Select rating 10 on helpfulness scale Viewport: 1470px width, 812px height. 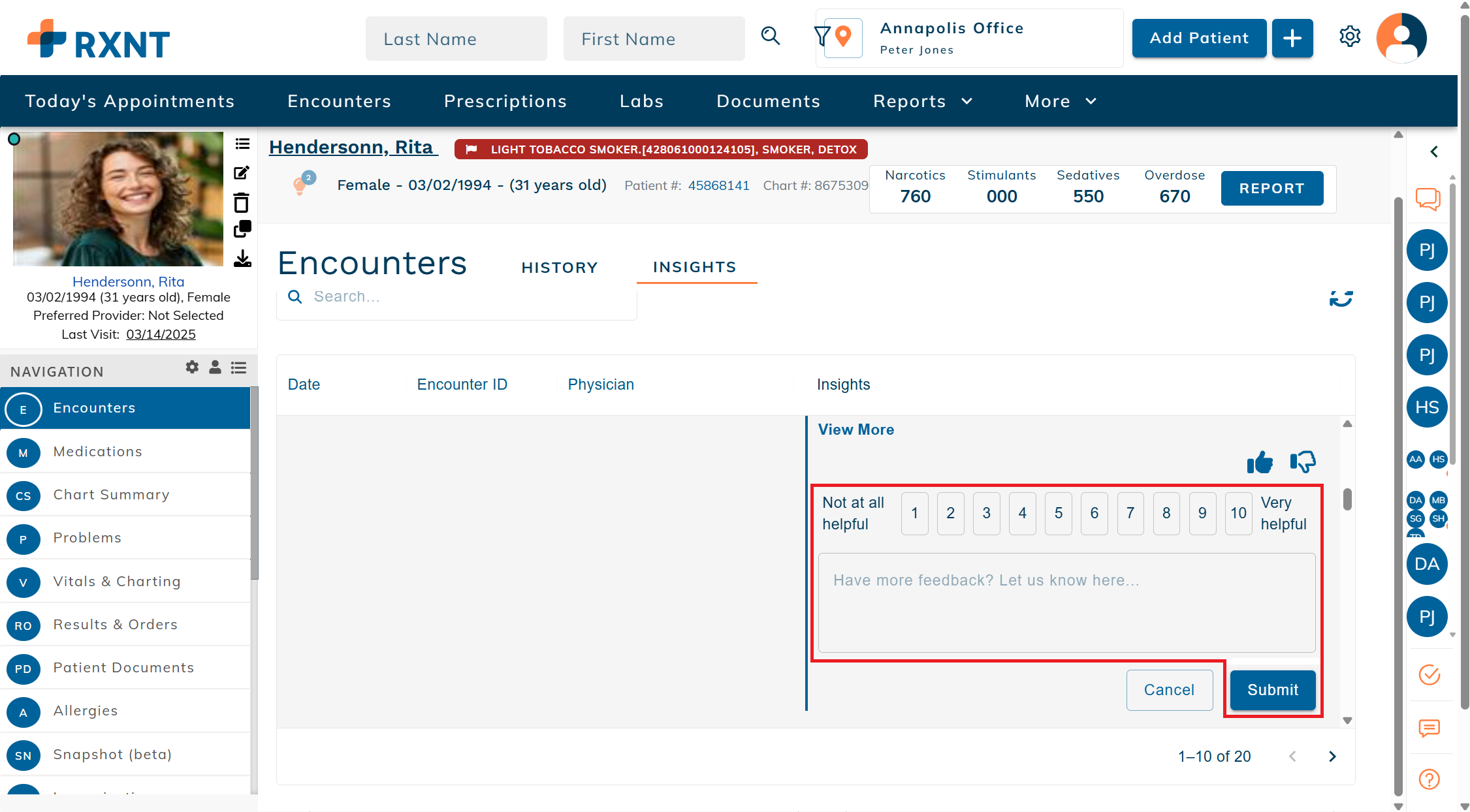coord(1239,513)
